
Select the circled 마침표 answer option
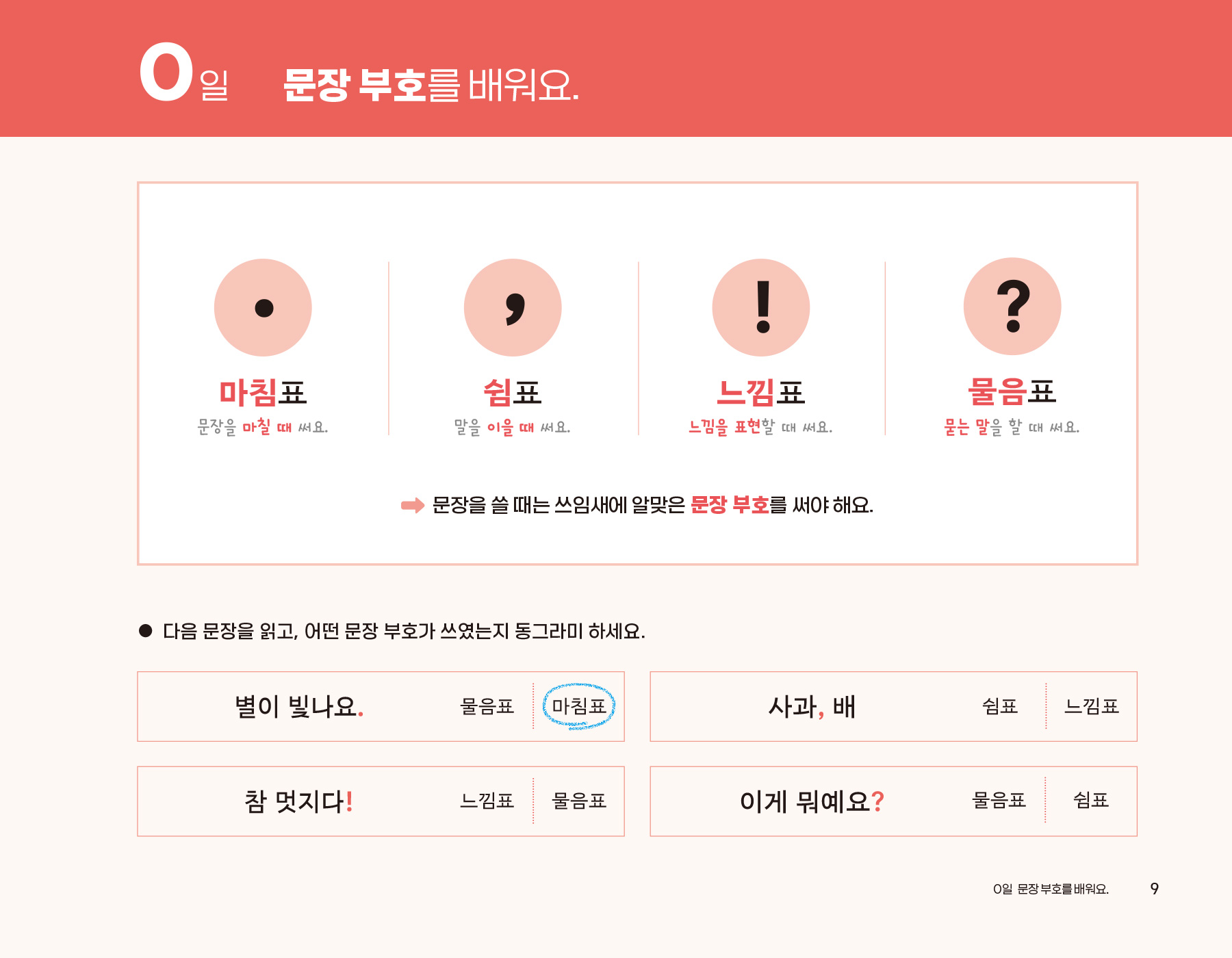579,706
